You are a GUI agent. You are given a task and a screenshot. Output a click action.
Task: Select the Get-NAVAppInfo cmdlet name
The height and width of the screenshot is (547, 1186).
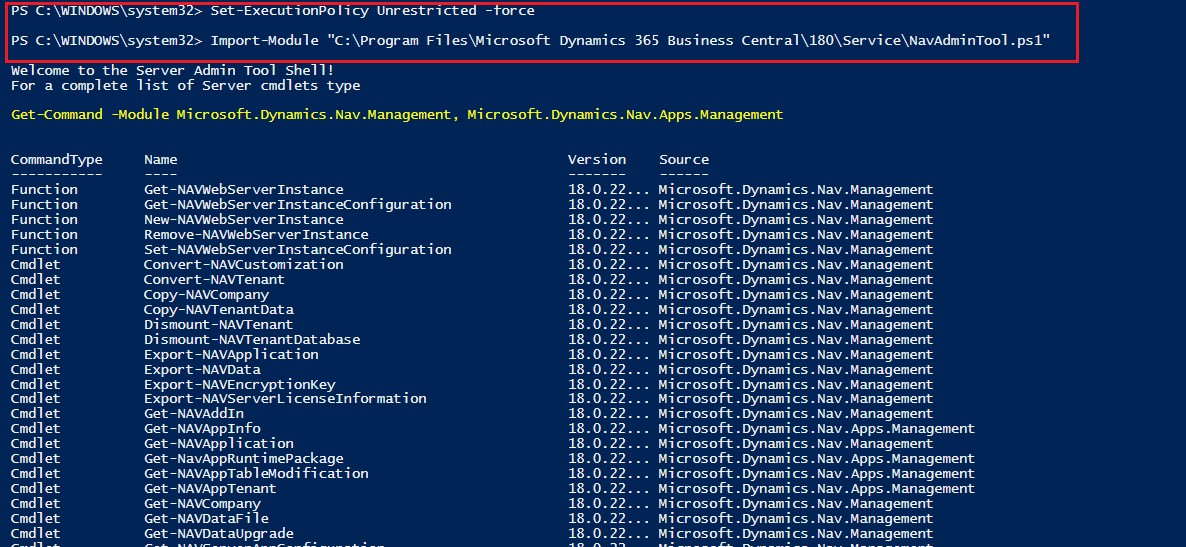pyautogui.click(x=202, y=428)
